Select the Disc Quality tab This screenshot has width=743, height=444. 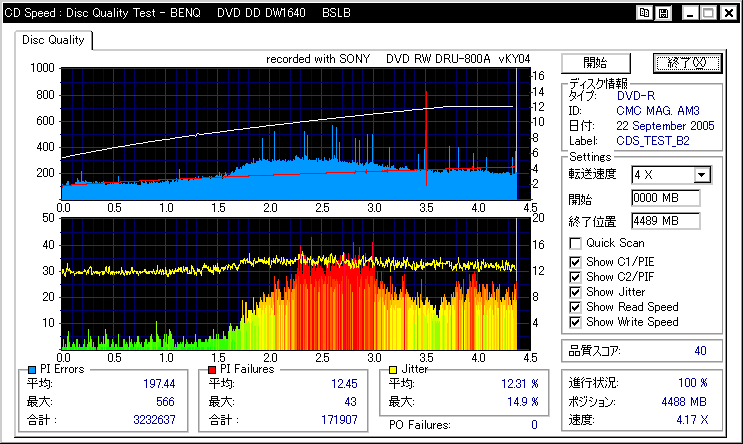pyautogui.click(x=53, y=40)
